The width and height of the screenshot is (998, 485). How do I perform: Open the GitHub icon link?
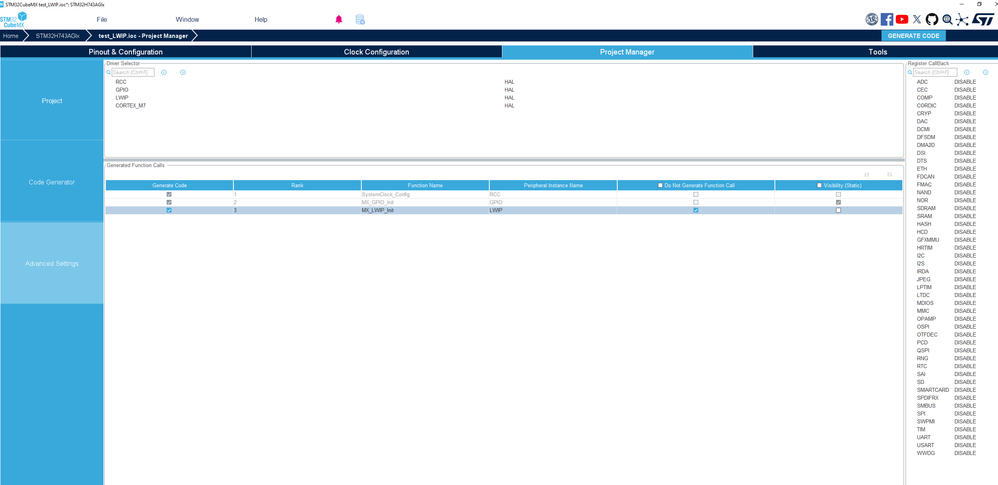(932, 20)
